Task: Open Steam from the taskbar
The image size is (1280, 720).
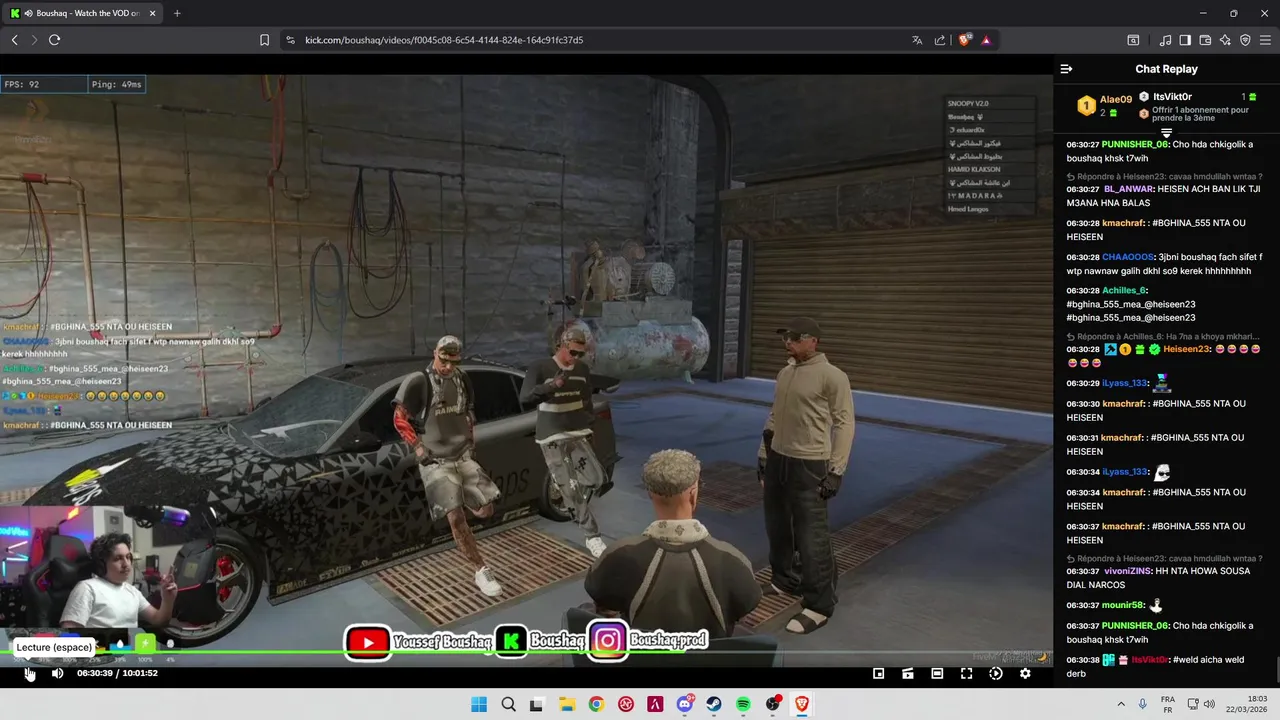Action: [714, 705]
